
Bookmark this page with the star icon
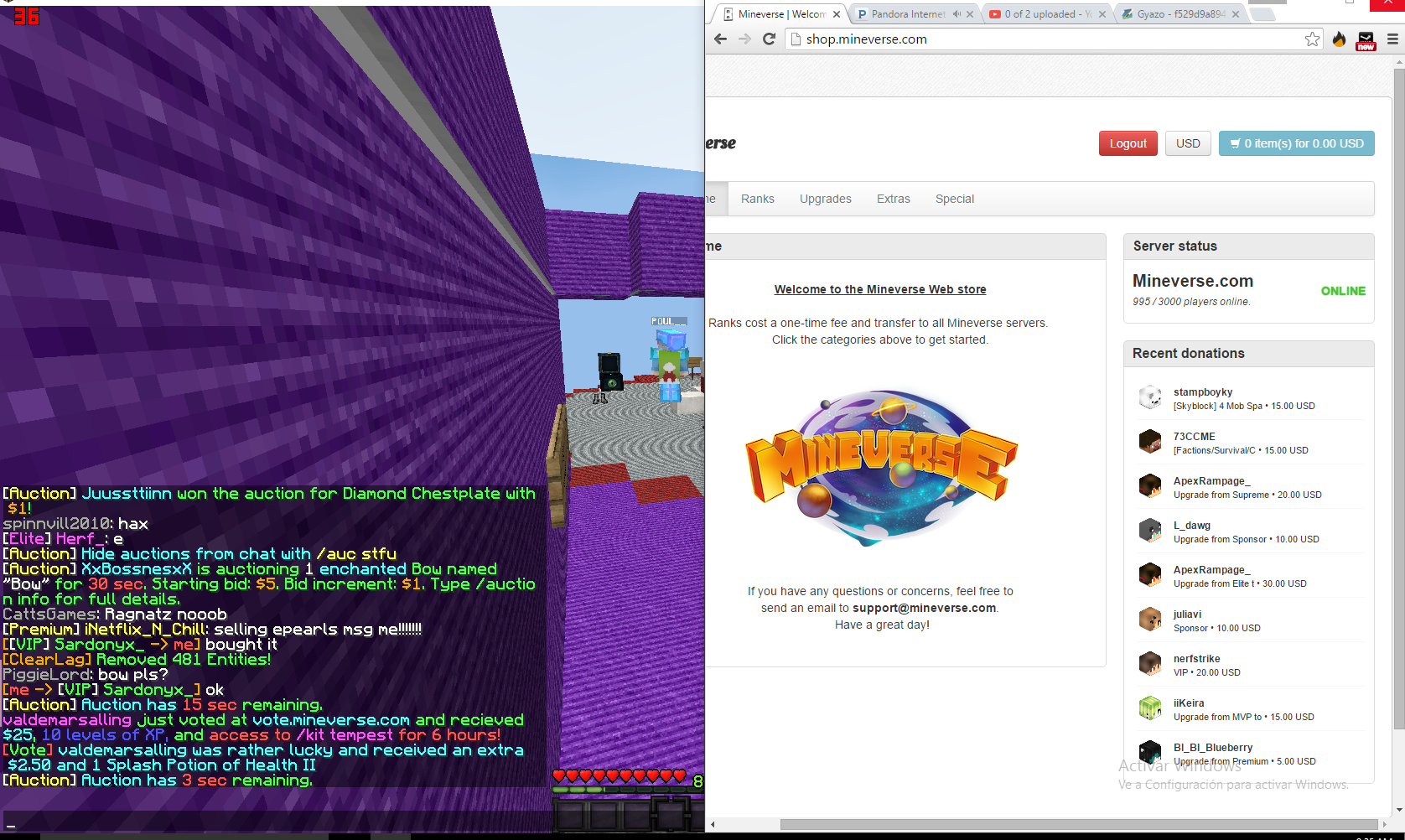[x=1312, y=39]
